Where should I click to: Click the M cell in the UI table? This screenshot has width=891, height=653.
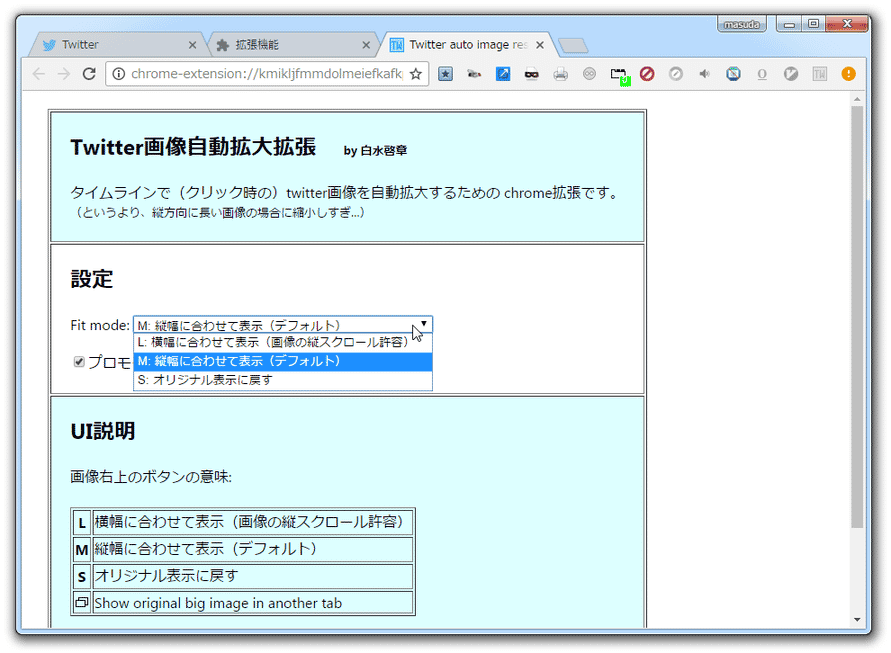click(x=82, y=549)
